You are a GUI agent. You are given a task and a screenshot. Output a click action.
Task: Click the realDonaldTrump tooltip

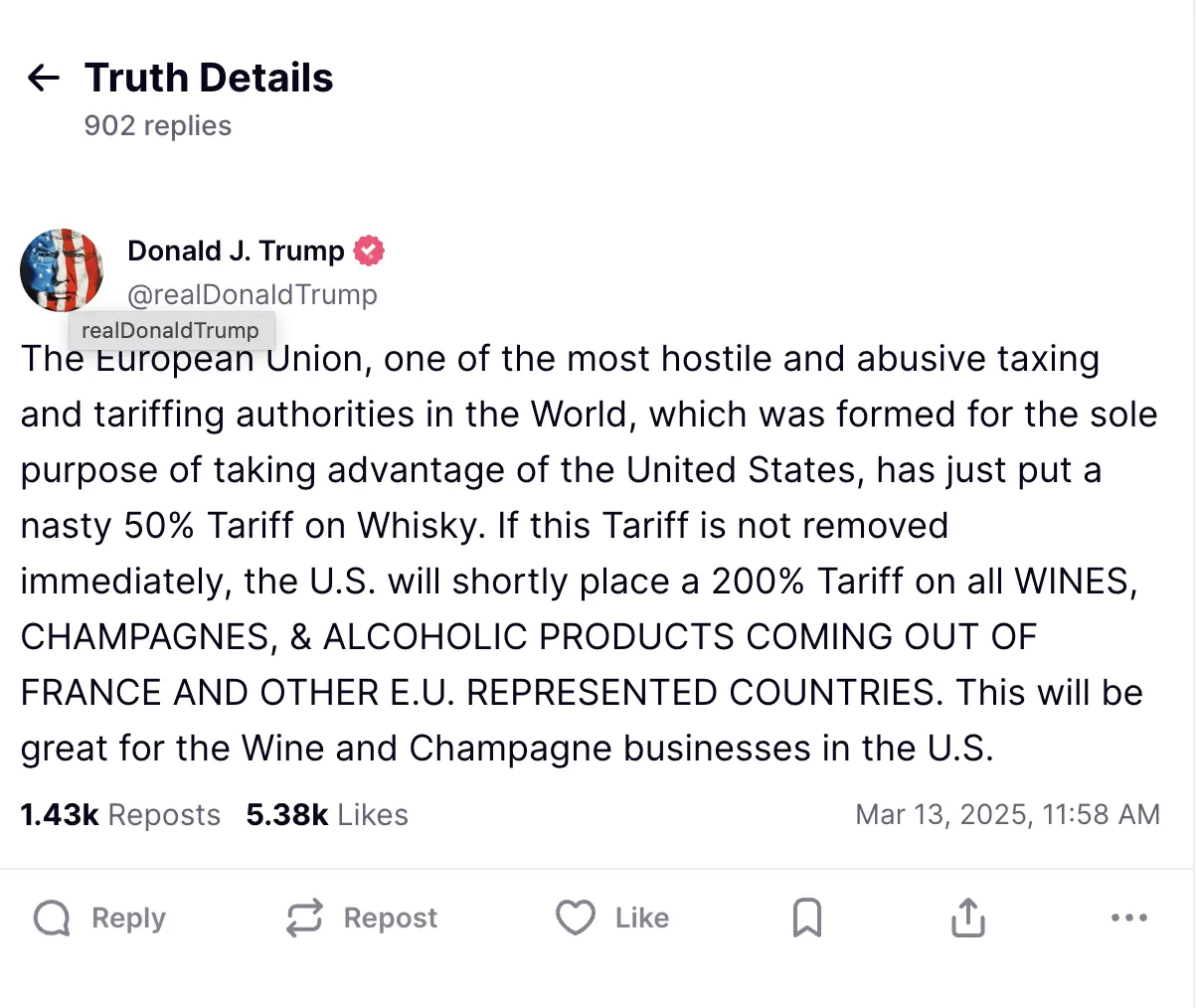point(170,331)
